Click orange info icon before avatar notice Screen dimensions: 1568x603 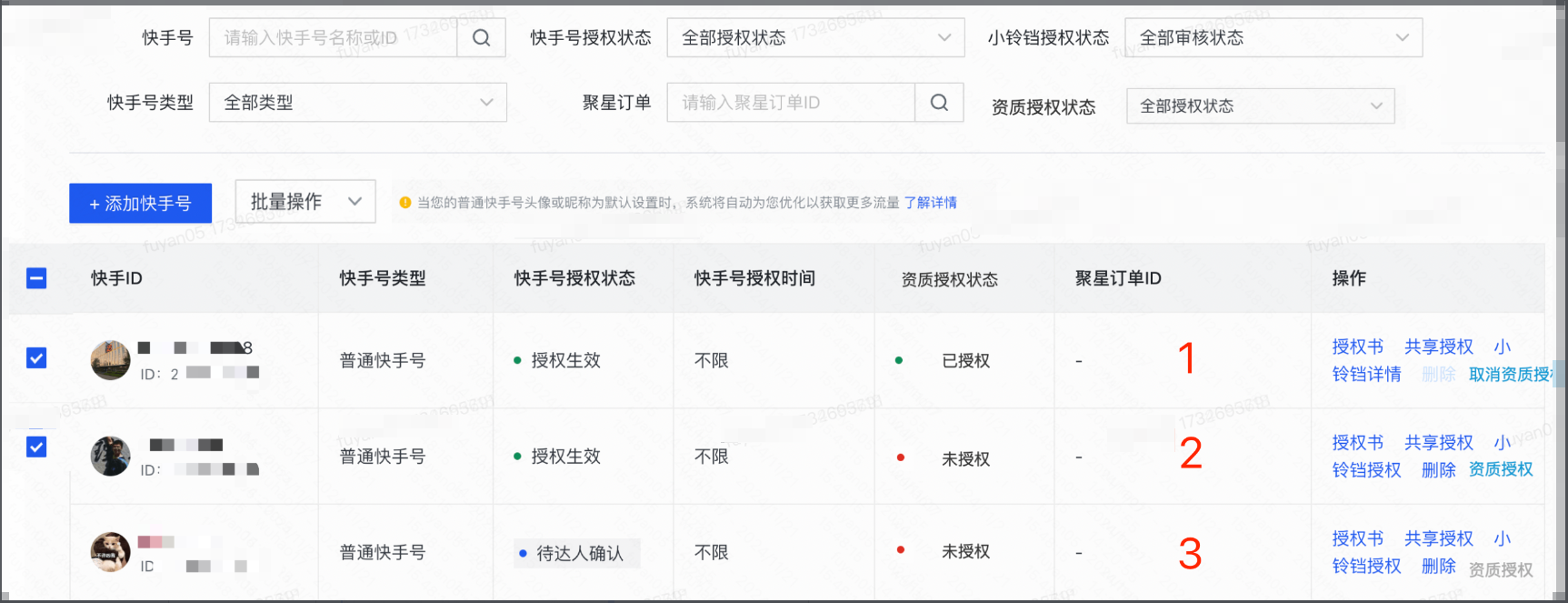point(405,203)
